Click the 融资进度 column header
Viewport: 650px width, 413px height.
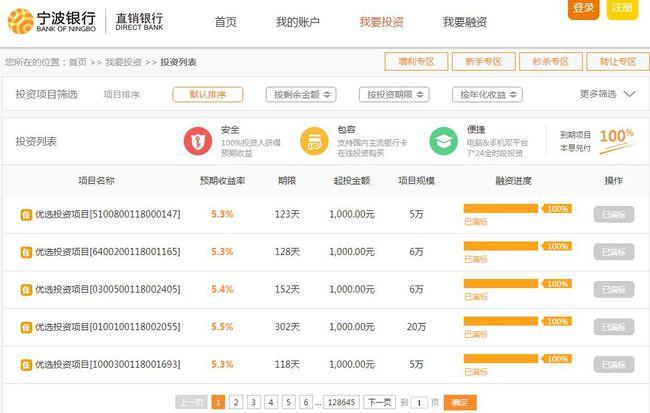513,180
